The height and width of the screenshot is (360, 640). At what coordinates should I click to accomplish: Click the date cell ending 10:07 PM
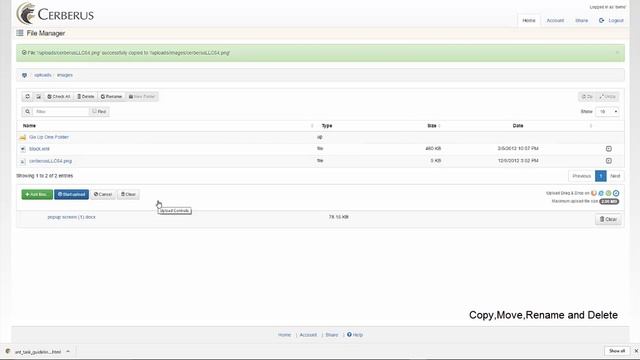518,149
